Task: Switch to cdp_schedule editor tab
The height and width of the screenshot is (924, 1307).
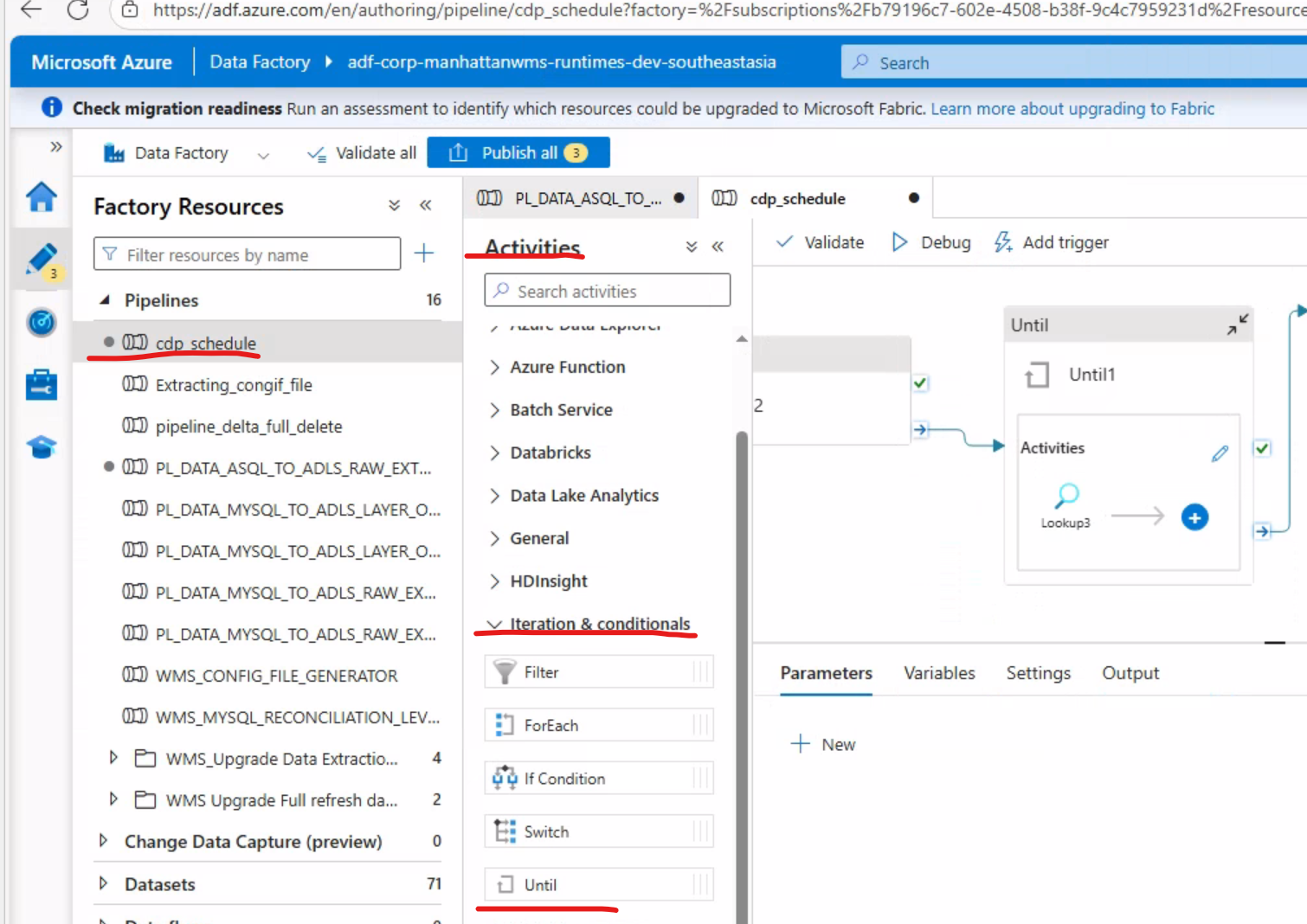Action: (x=815, y=198)
